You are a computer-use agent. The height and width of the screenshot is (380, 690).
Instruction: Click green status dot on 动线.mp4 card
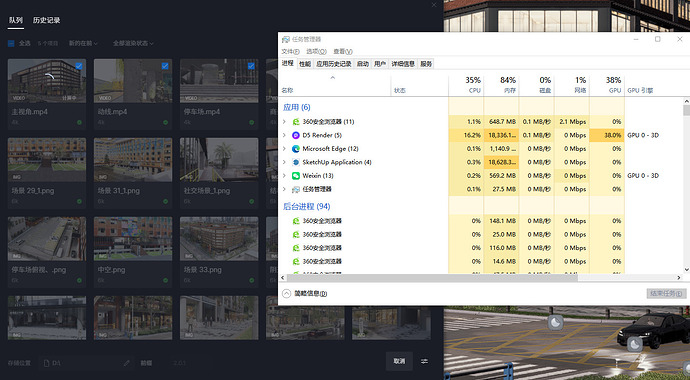[x=165, y=122]
